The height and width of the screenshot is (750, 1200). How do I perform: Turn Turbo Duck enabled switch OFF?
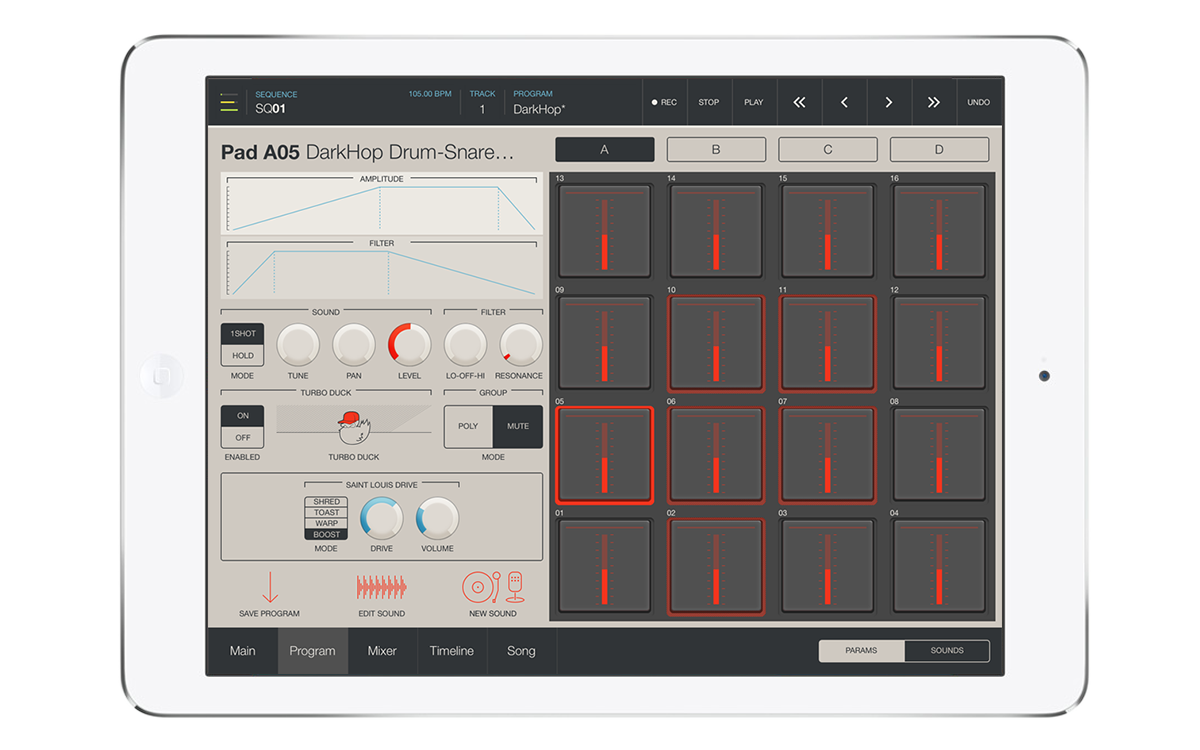[243, 437]
